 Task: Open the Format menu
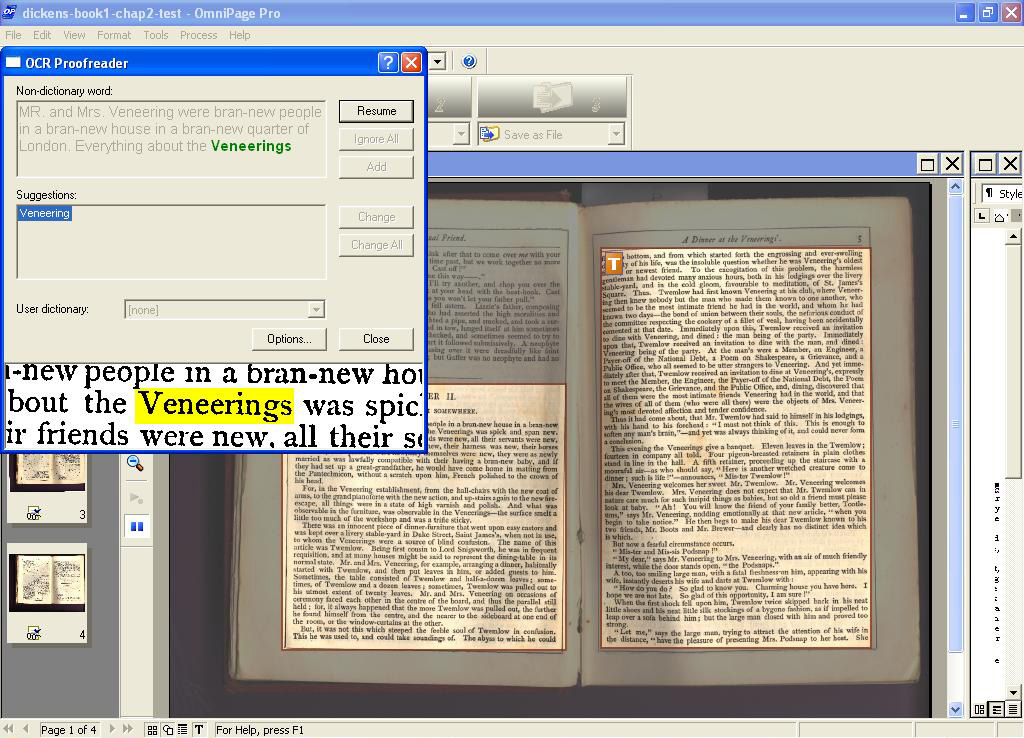[x=114, y=35]
